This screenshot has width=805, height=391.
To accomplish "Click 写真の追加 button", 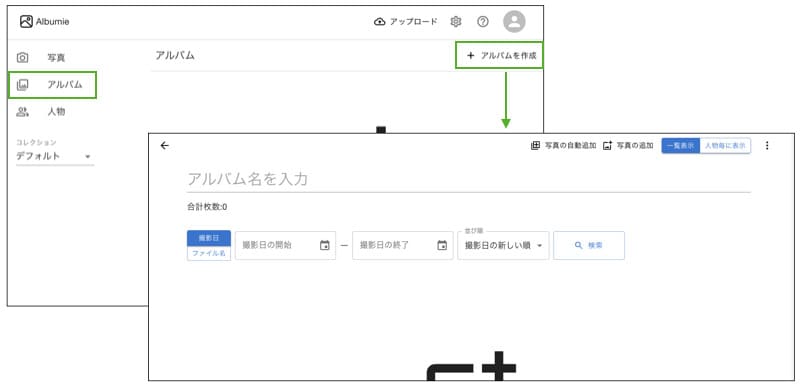I will pyautogui.click(x=628, y=146).
